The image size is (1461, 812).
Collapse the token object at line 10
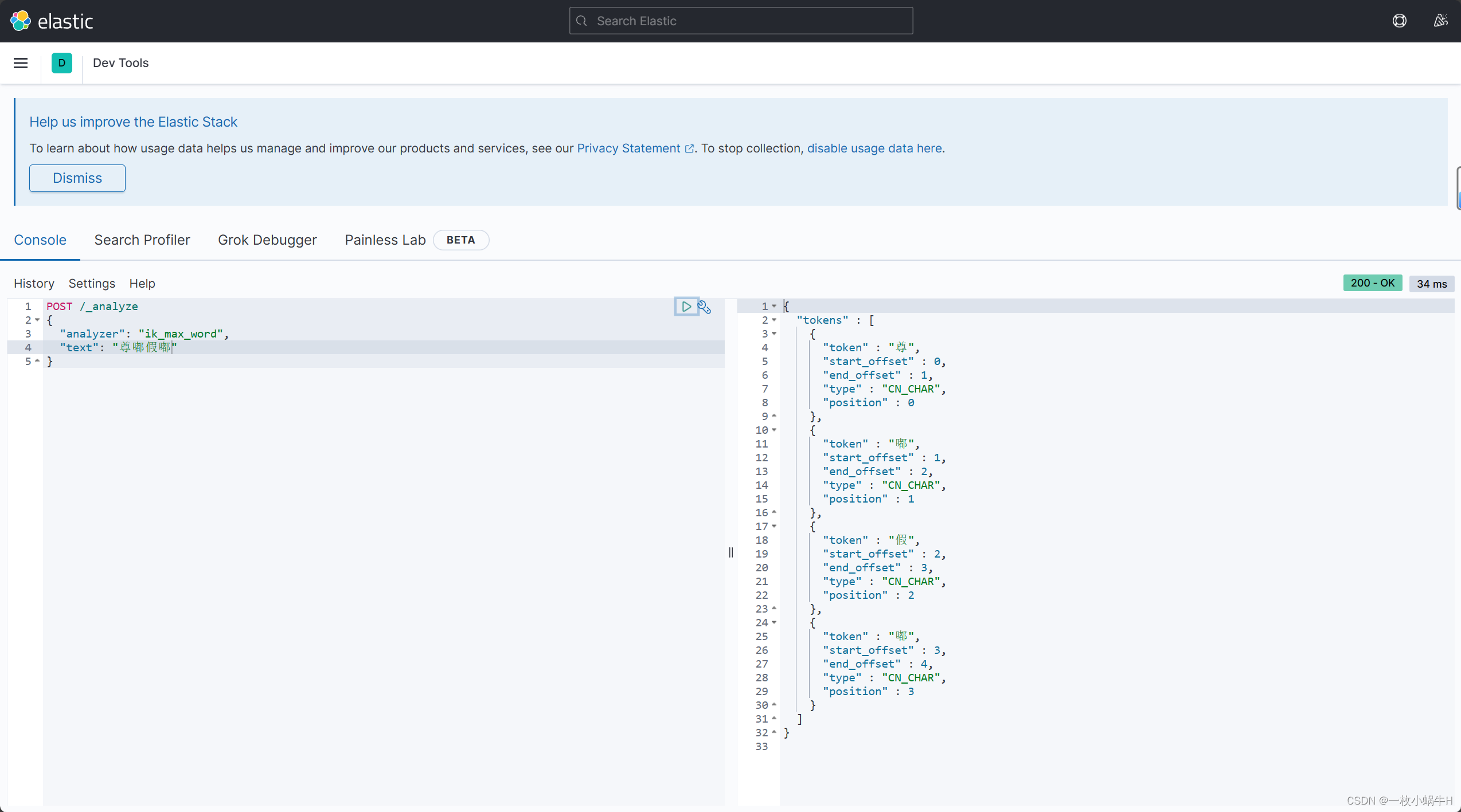[x=775, y=430]
